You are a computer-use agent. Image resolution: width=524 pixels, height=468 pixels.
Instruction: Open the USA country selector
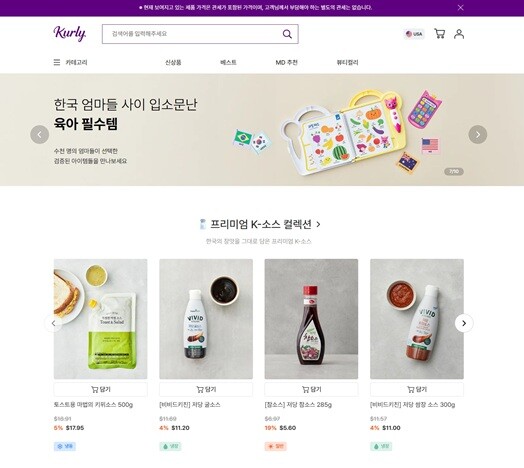(414, 34)
